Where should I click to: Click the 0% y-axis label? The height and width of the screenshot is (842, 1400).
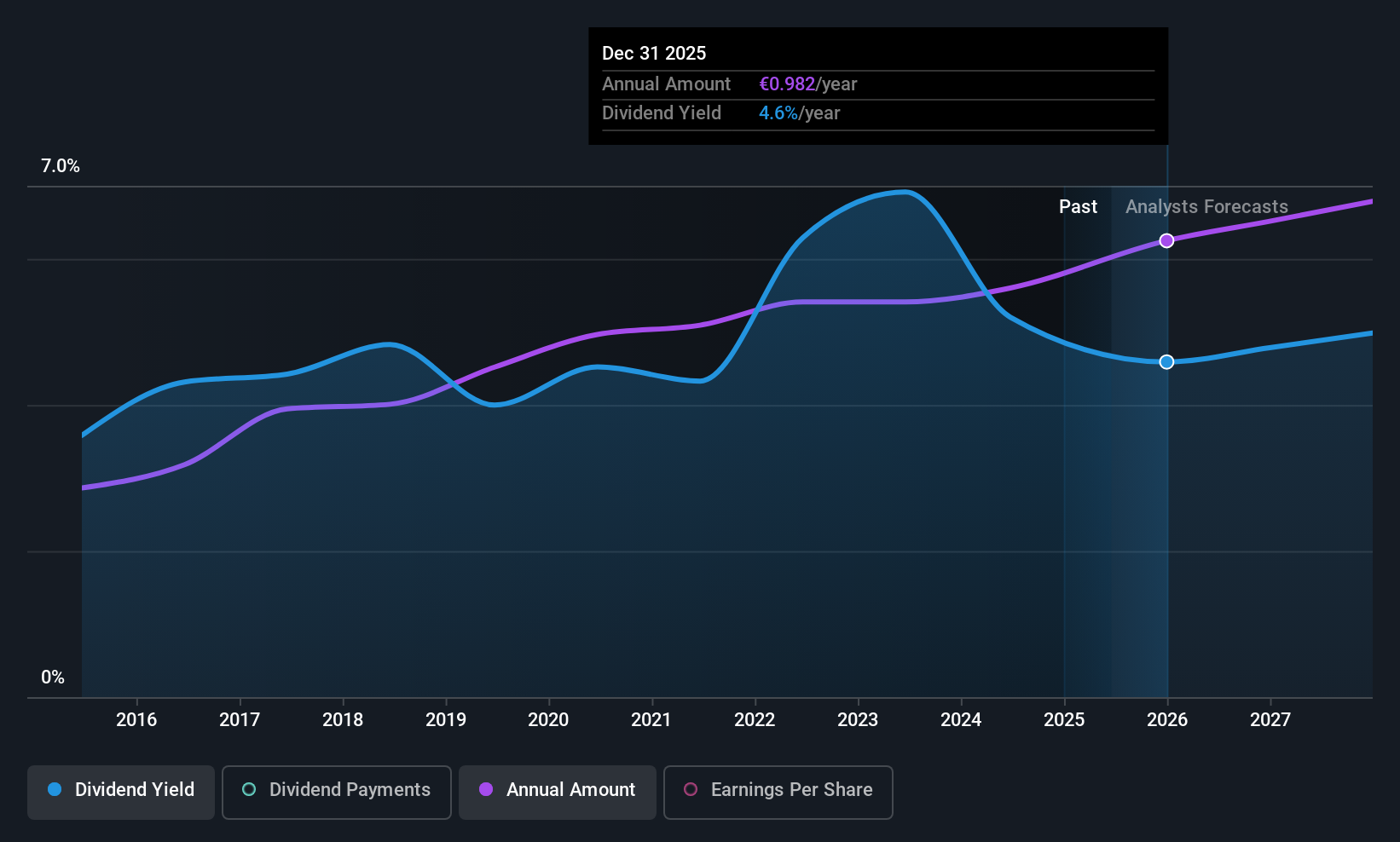(53, 678)
